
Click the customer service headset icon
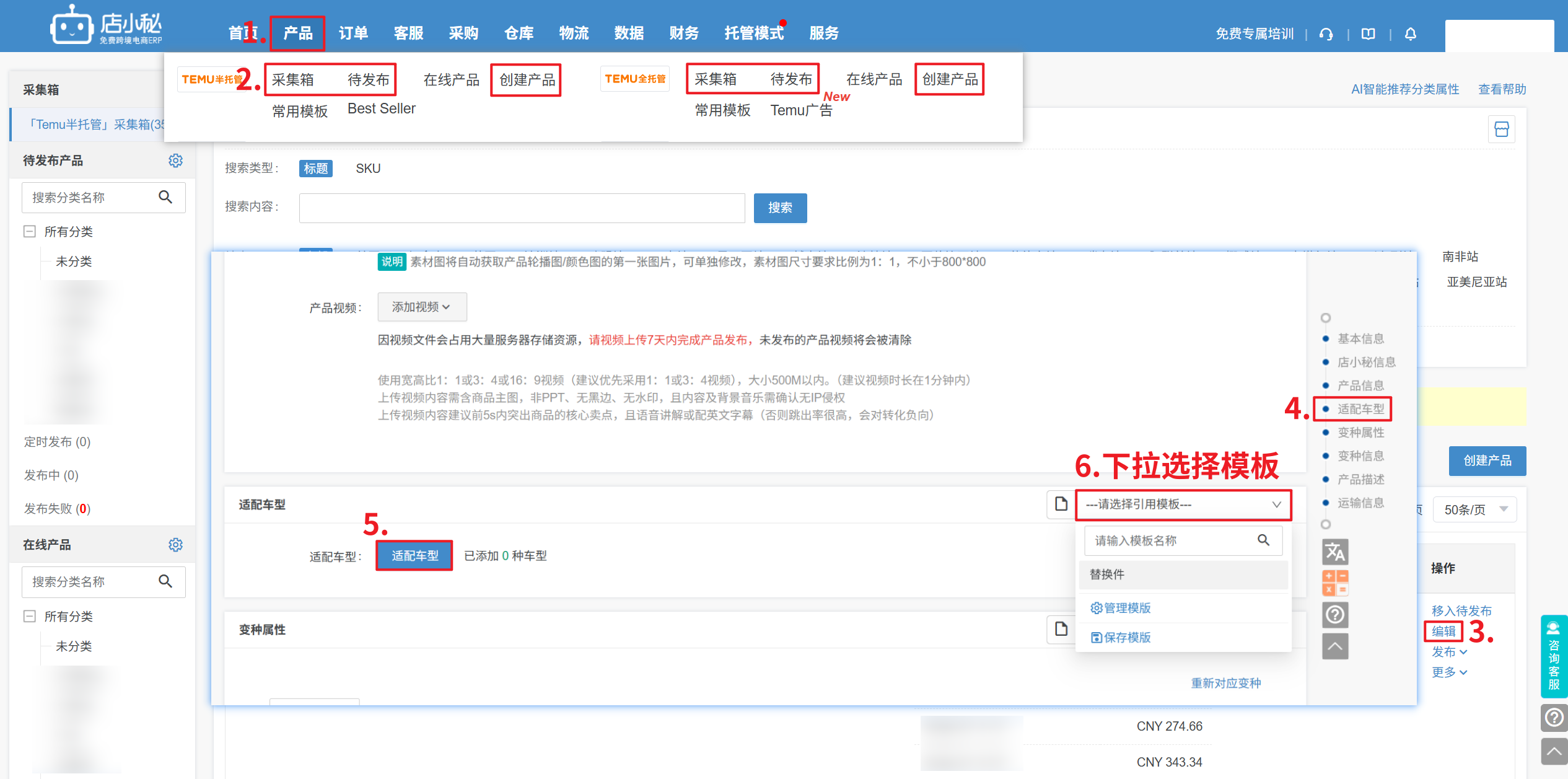[x=1326, y=33]
